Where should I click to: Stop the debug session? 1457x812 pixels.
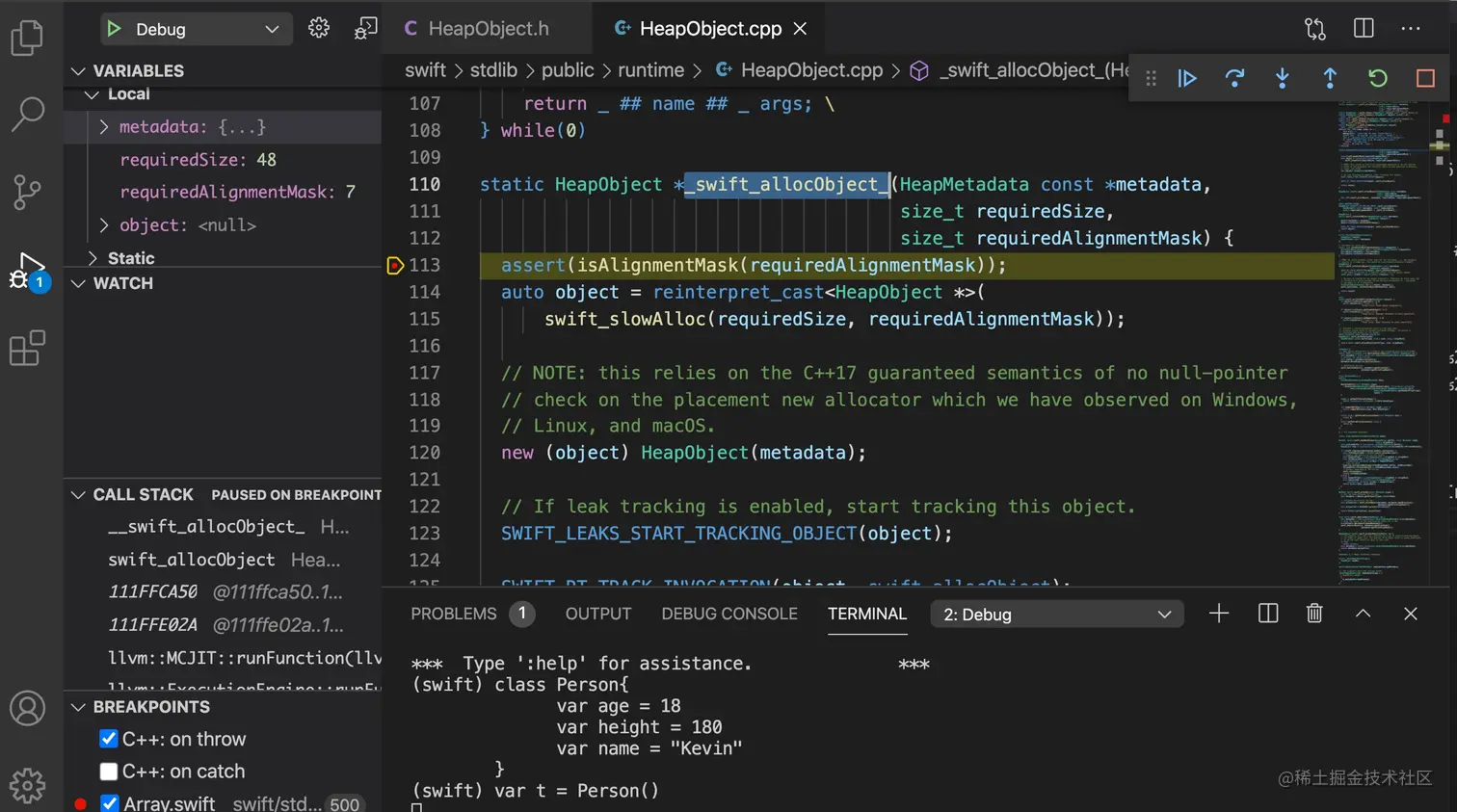tap(1425, 78)
